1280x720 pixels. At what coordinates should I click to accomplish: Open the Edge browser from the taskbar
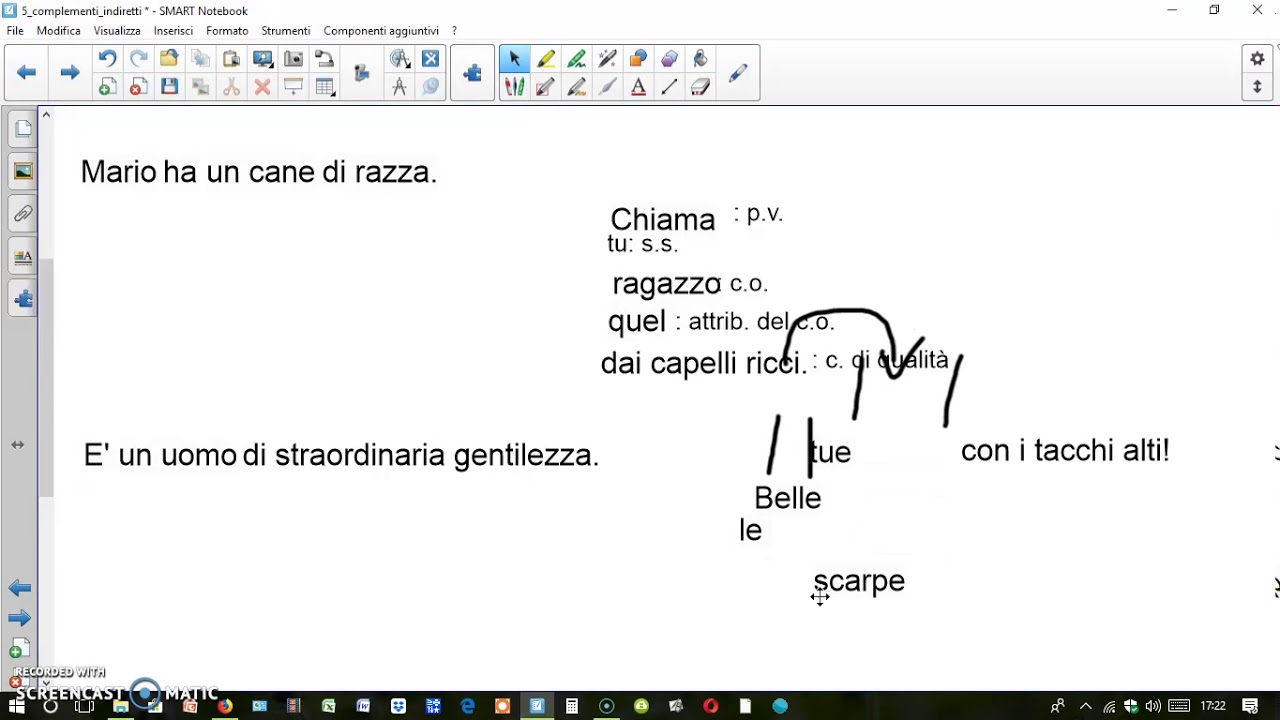(467, 706)
